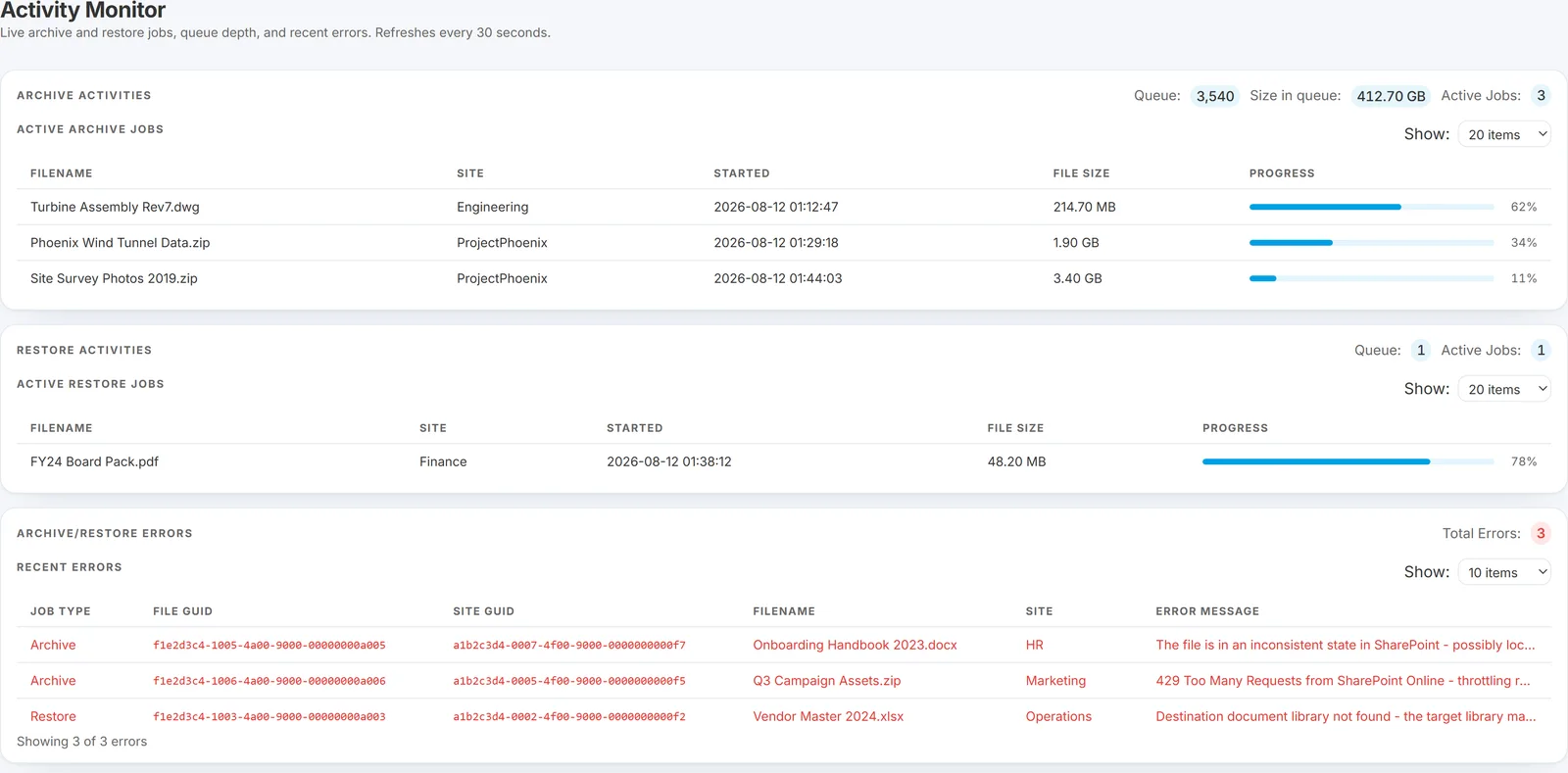Click the Phoenix Wind Tunnel Data.zip progress bar
Viewport: 1568px width, 773px height.
pos(1371,242)
